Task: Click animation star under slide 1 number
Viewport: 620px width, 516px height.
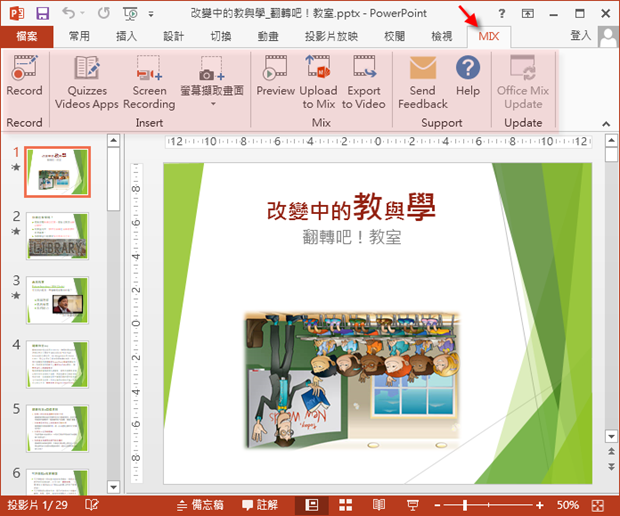Action: [x=16, y=167]
